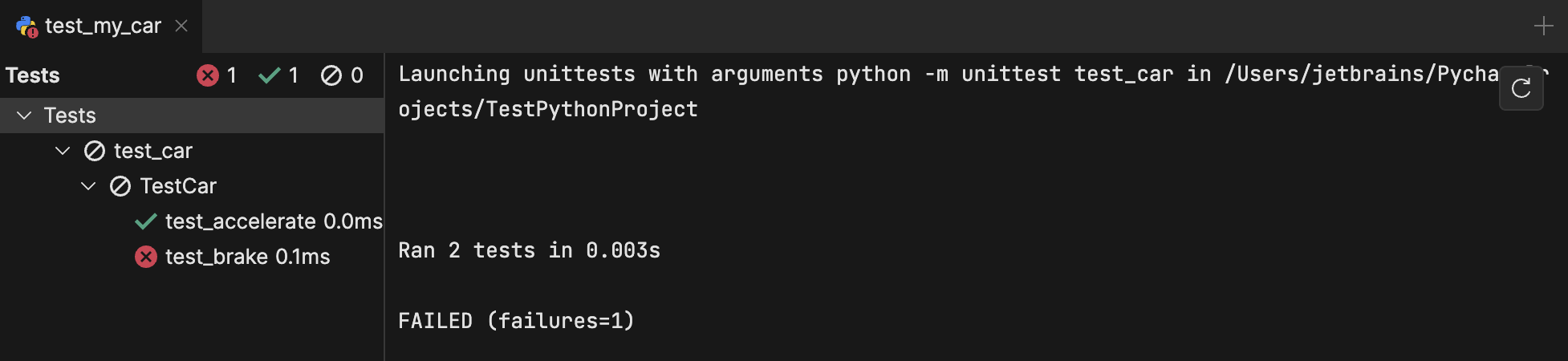The width and height of the screenshot is (1568, 361).
Task: Collapse the TestCar class node
Action: point(88,186)
